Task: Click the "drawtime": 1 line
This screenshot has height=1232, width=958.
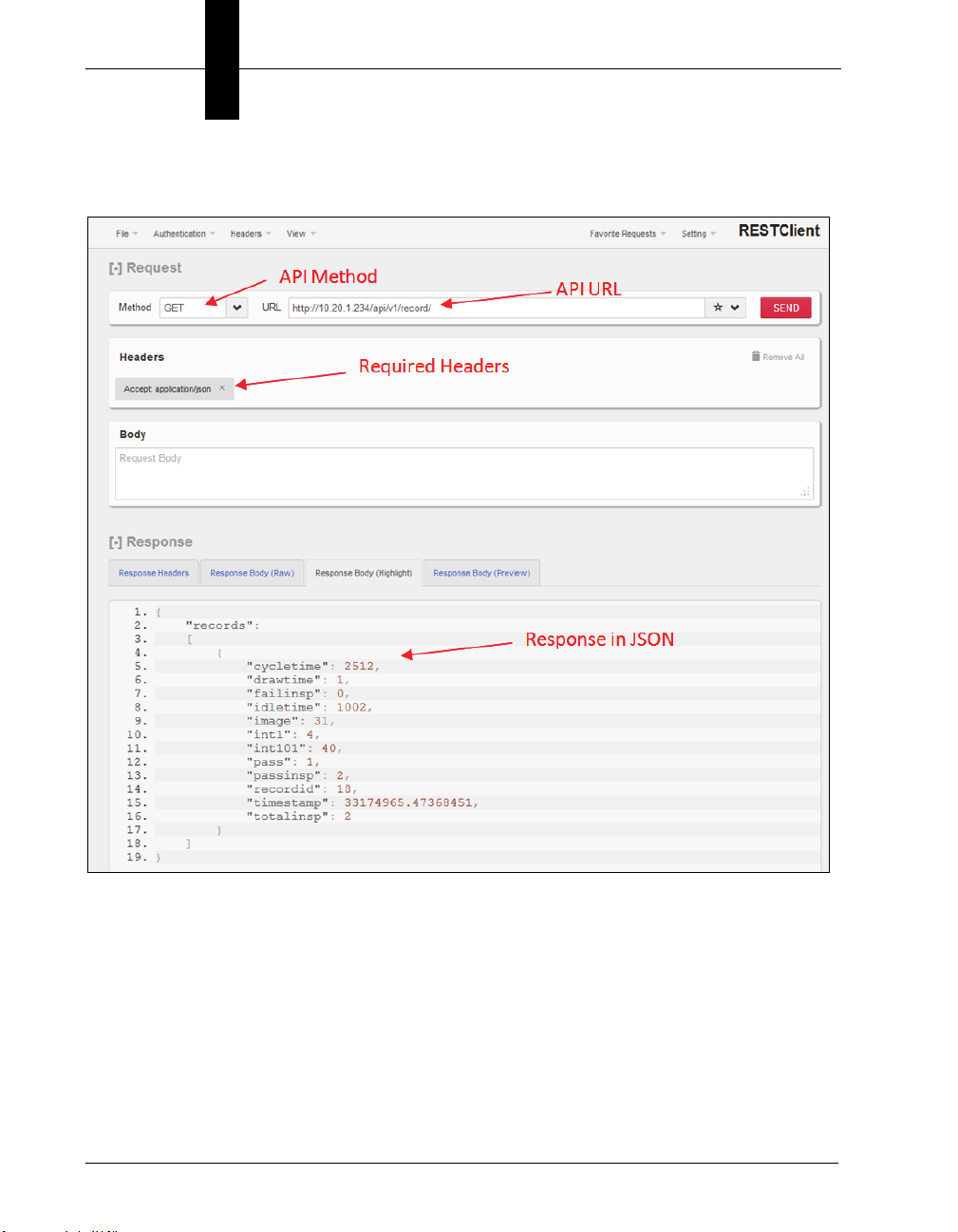Action: (298, 680)
